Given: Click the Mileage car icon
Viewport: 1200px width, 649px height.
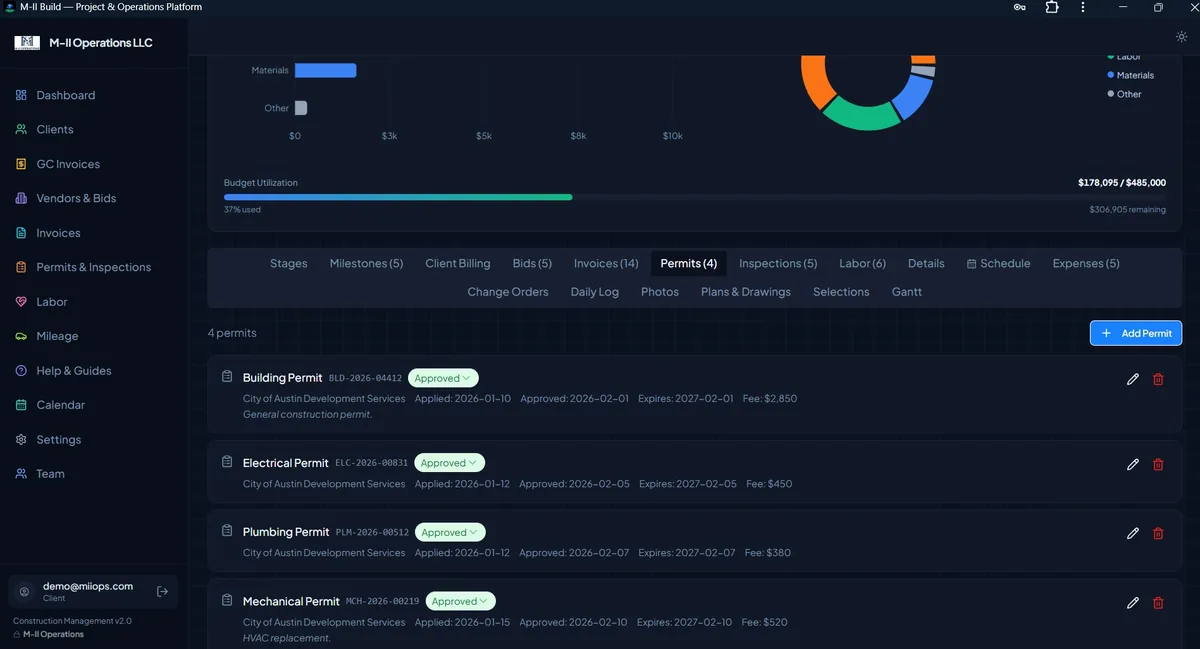Looking at the screenshot, I should coord(21,336).
